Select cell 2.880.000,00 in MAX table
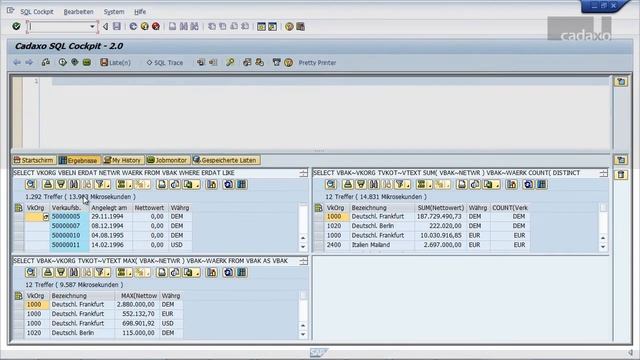The width and height of the screenshot is (640, 360). pyautogui.click(x=137, y=304)
